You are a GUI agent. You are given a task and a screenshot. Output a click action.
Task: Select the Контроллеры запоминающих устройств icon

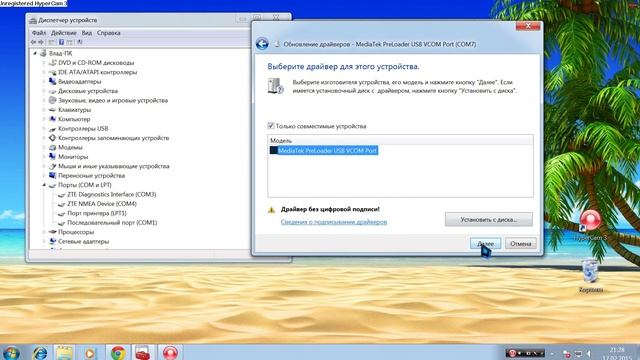click(x=52, y=138)
